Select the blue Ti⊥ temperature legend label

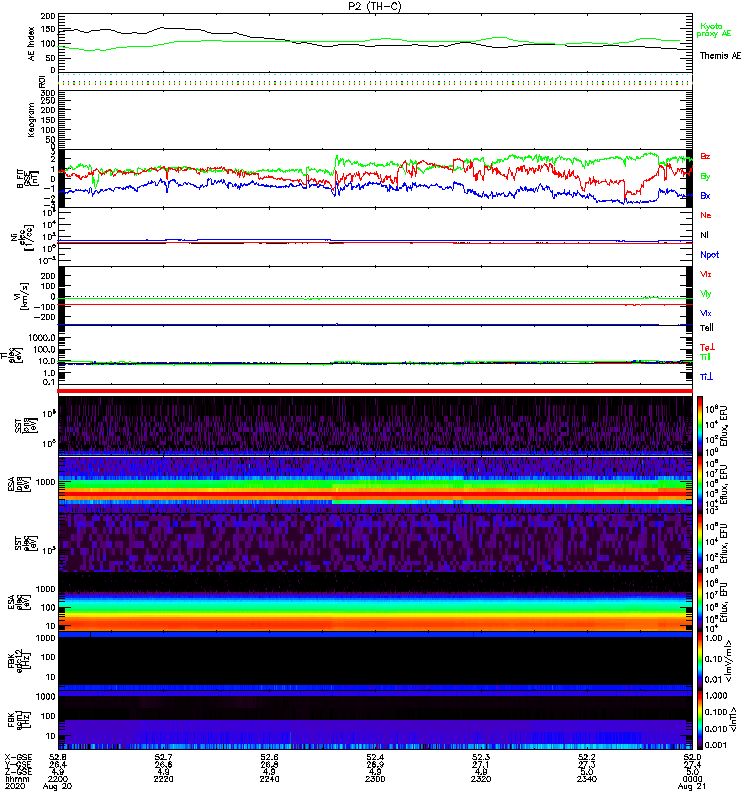coord(706,376)
